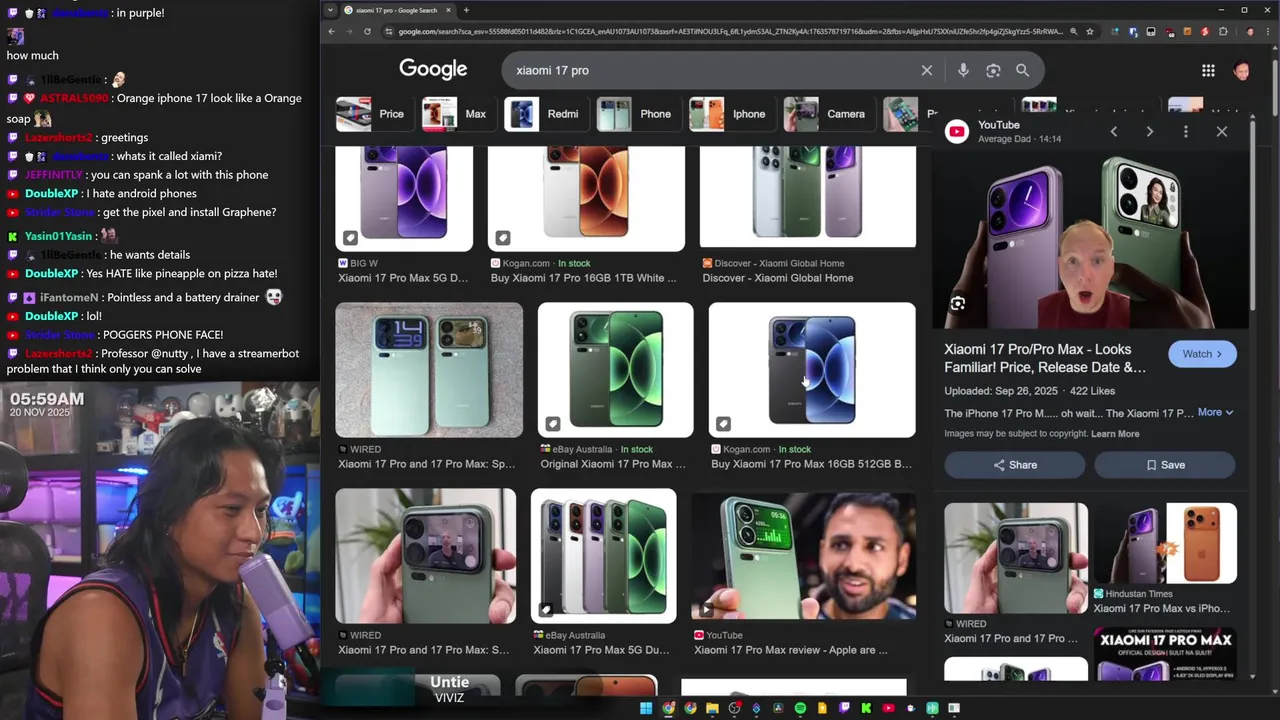Open the 'Discover - Xiaomi Global Home' image
Image resolution: width=1280 pixels, height=720 pixels.
[x=808, y=196]
